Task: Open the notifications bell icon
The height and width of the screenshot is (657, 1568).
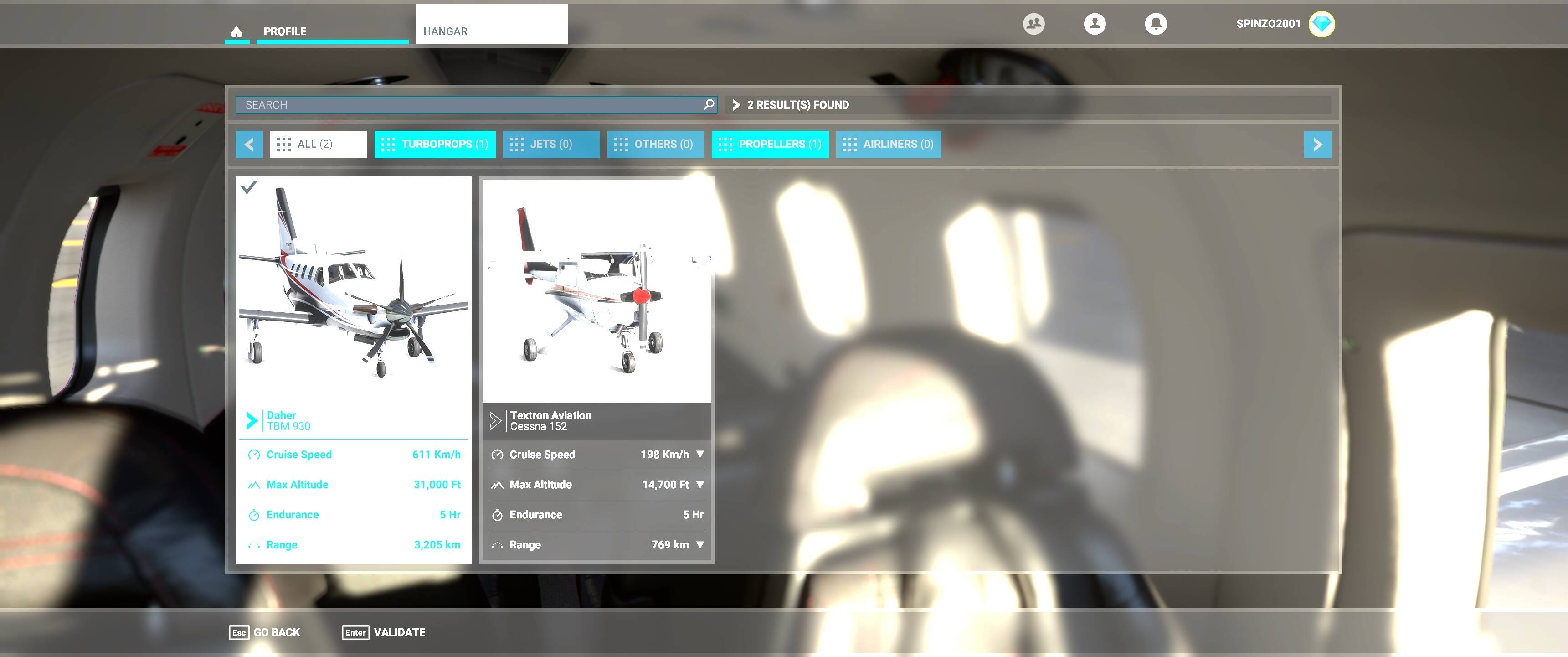Action: 1155,24
